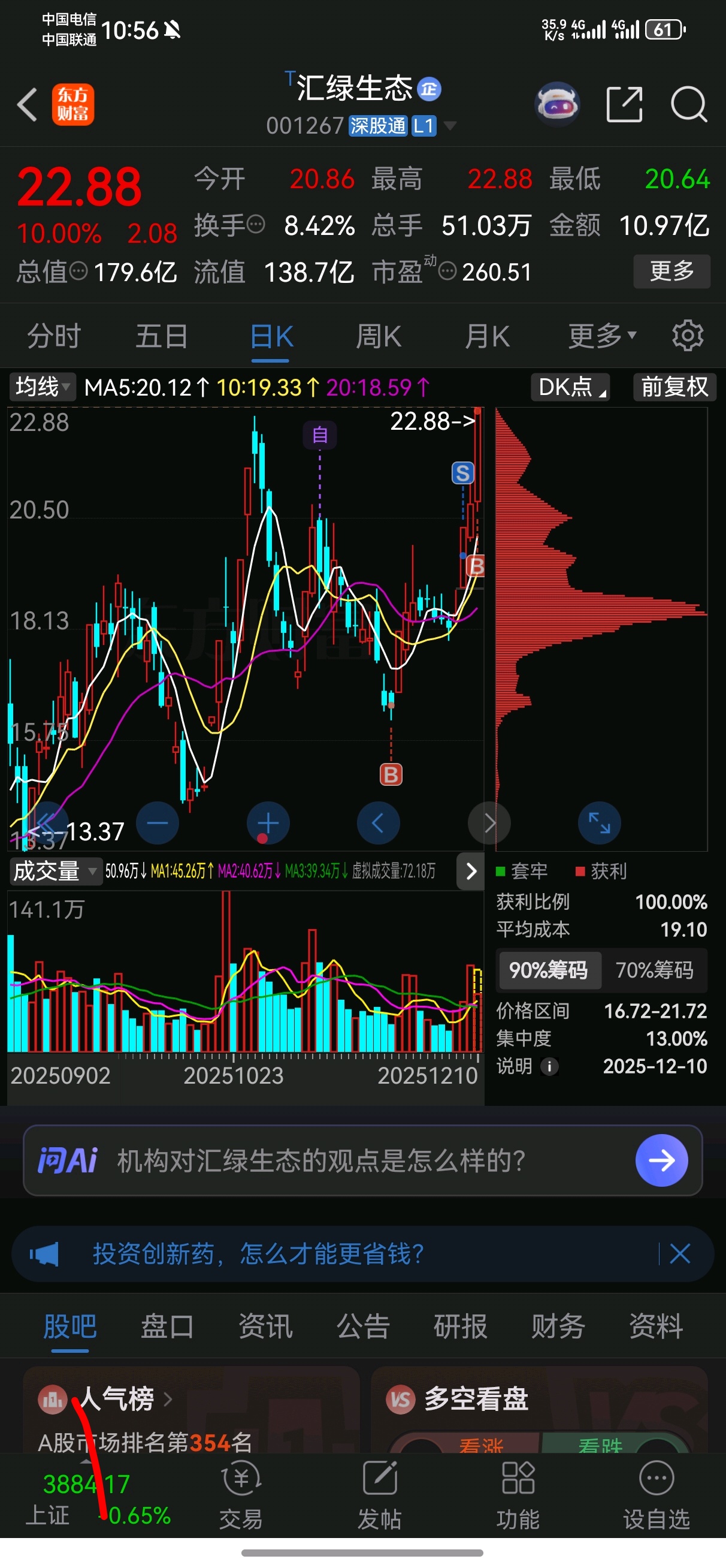This screenshot has height=1568, width=726.
Task: Select the 日K chart tab
Action: point(271,336)
